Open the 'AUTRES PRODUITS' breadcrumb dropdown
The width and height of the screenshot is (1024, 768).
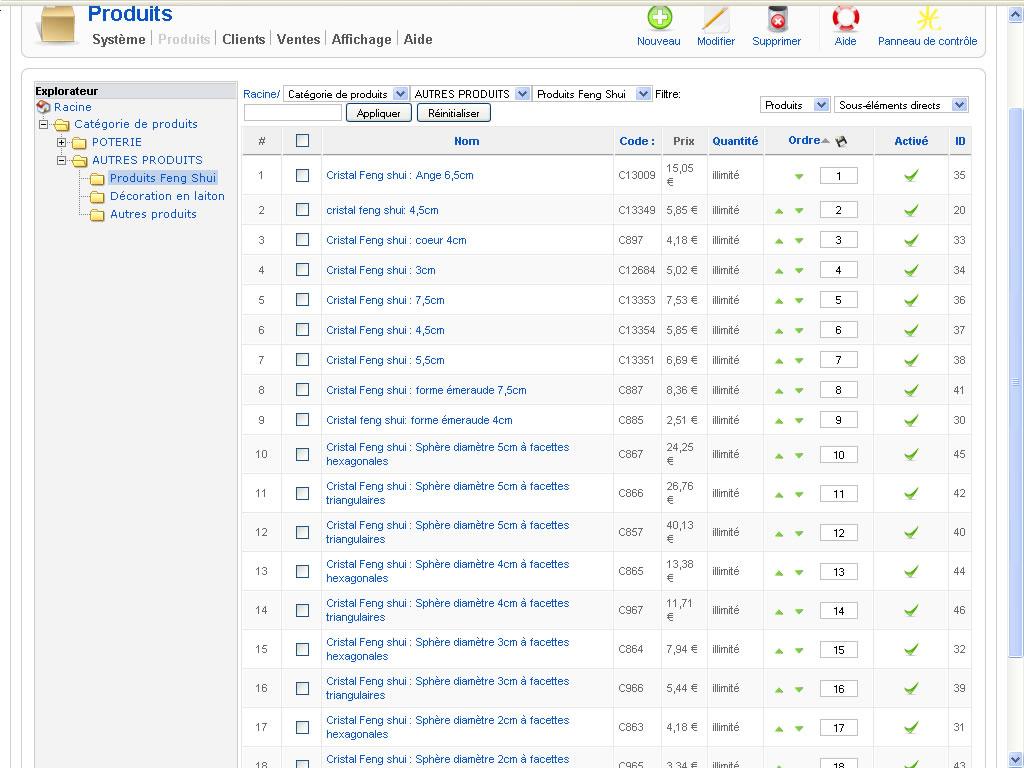coord(470,94)
